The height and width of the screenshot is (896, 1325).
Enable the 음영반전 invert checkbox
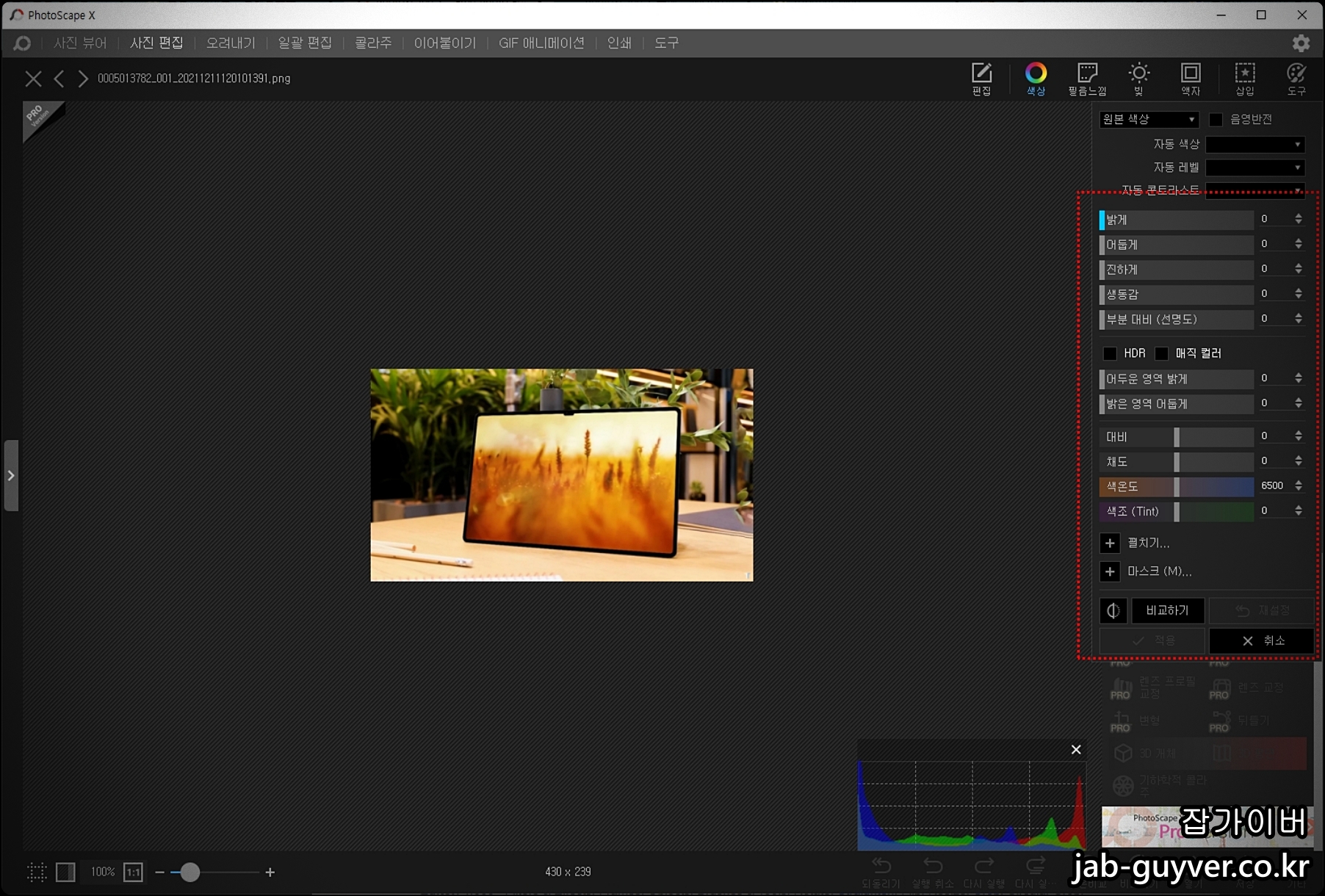(x=1216, y=119)
